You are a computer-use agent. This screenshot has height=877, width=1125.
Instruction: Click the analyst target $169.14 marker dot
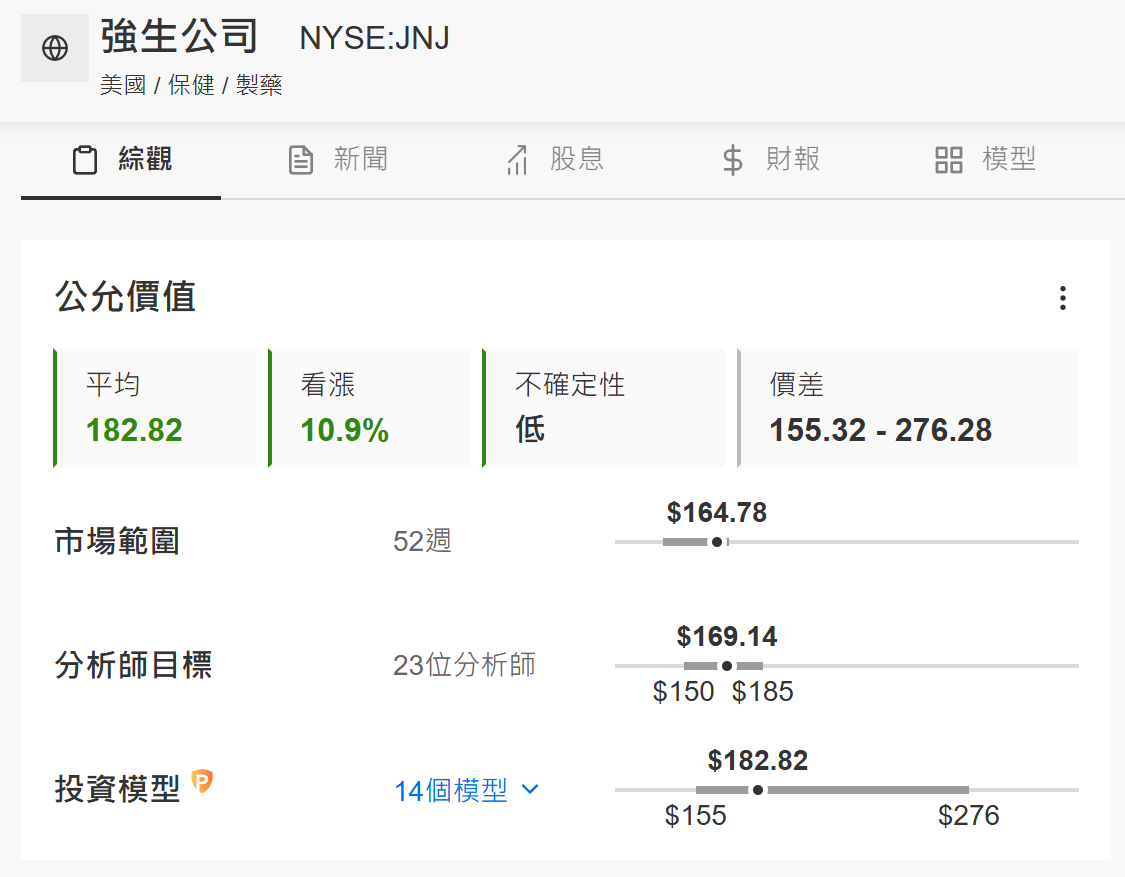pos(727,666)
